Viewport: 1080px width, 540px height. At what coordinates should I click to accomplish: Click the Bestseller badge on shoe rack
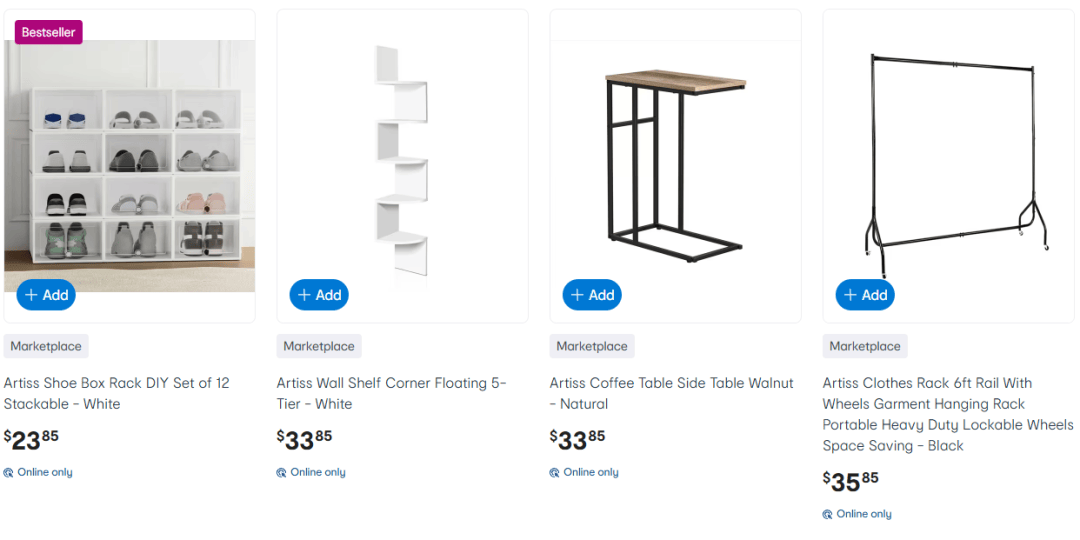(x=49, y=32)
